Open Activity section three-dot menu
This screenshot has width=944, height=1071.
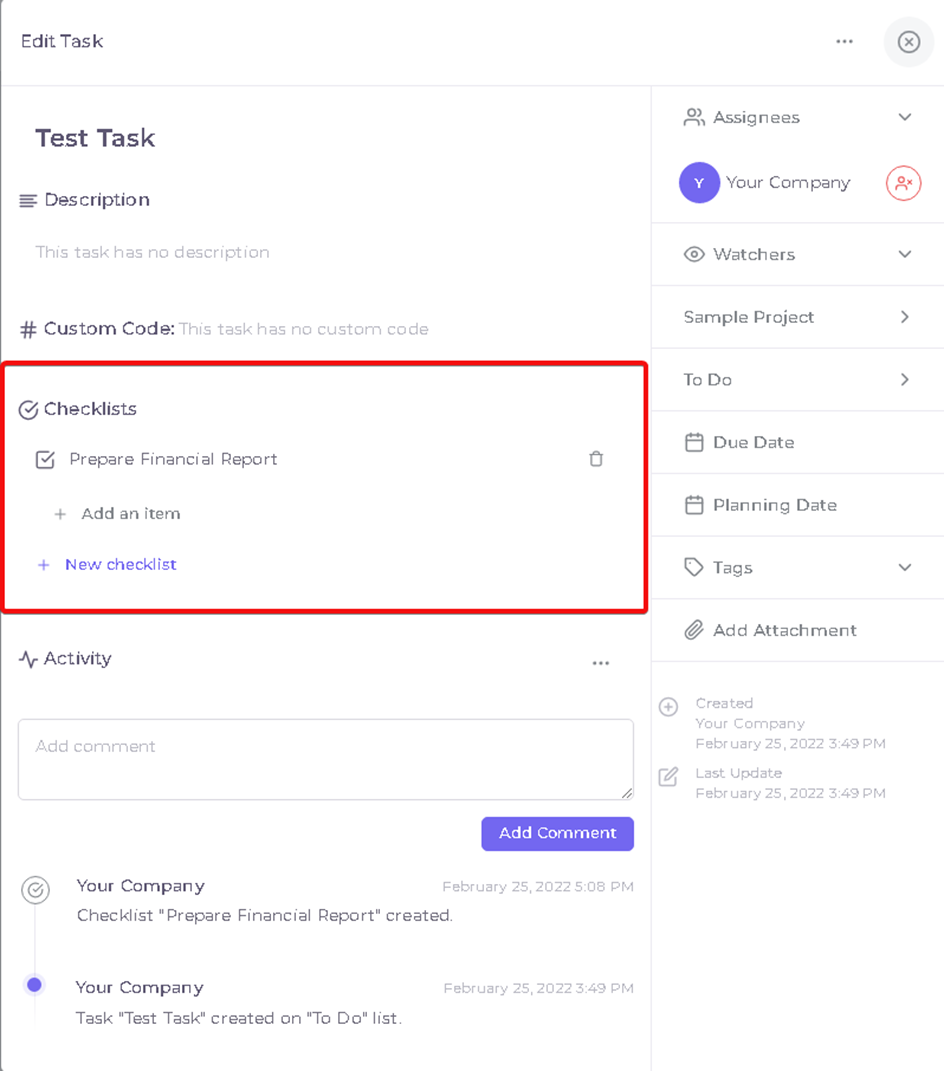pyautogui.click(x=600, y=663)
